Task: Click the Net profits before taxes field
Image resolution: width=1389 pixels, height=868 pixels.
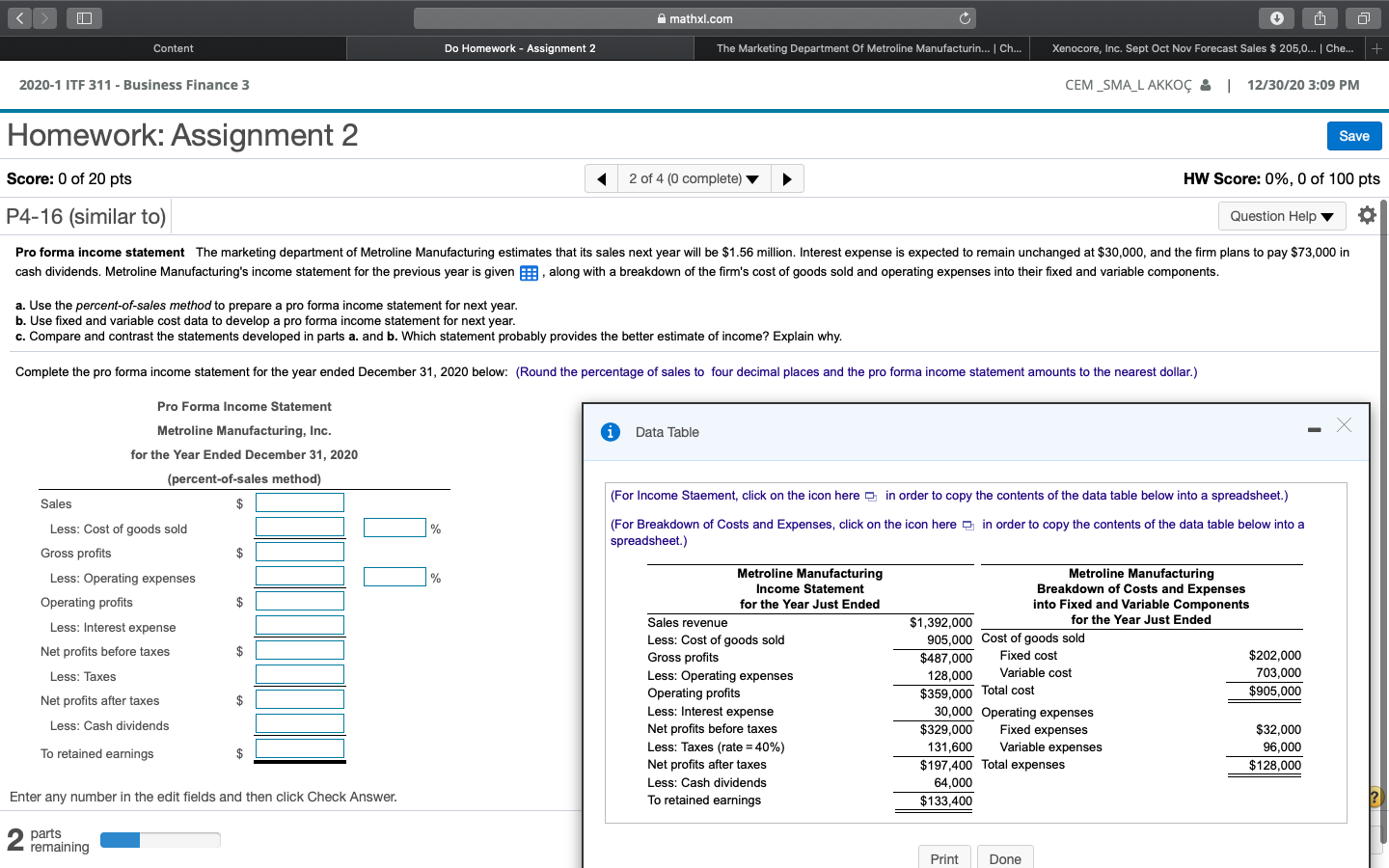Action: tap(300, 650)
